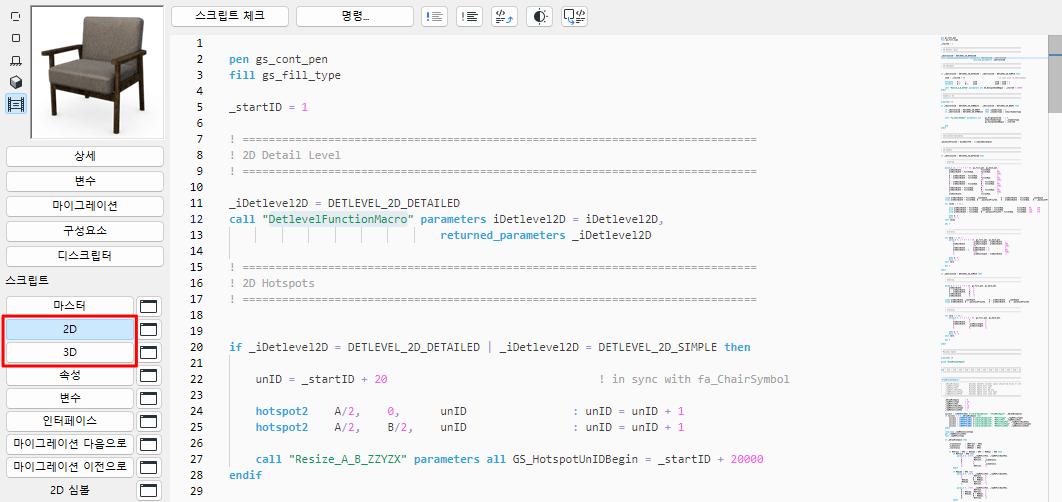1062x502 pixels.
Task: Click "returned_parameters" keyword on line 13
Action: click(x=503, y=235)
